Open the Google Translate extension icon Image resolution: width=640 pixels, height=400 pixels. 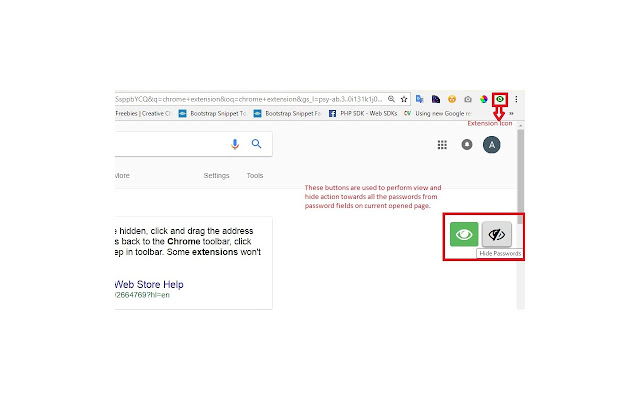point(419,99)
